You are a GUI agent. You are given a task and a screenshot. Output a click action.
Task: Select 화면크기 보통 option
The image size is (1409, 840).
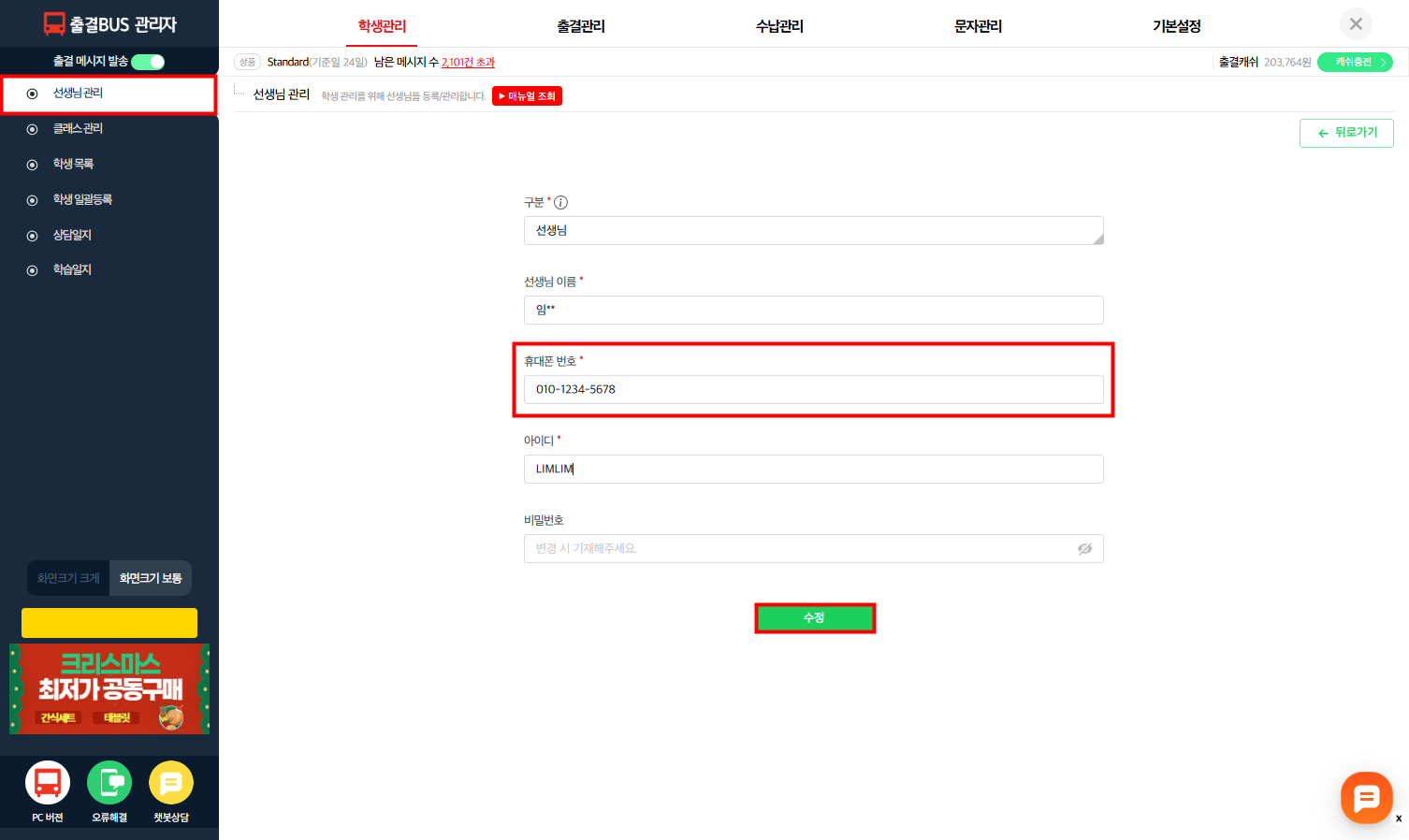click(x=151, y=578)
